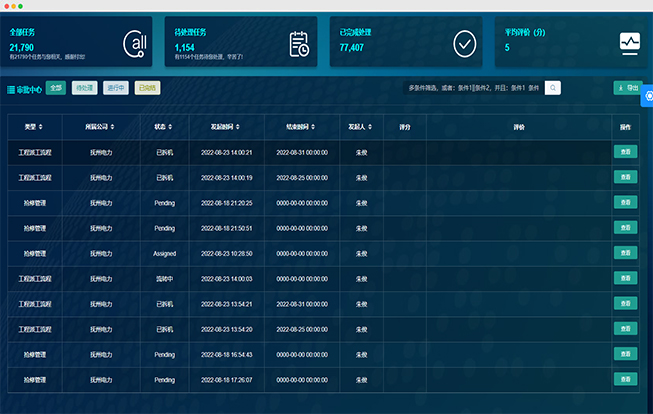The width and height of the screenshot is (653, 414).
Task: Sort by 发起人 column arrows
Action: 368,127
